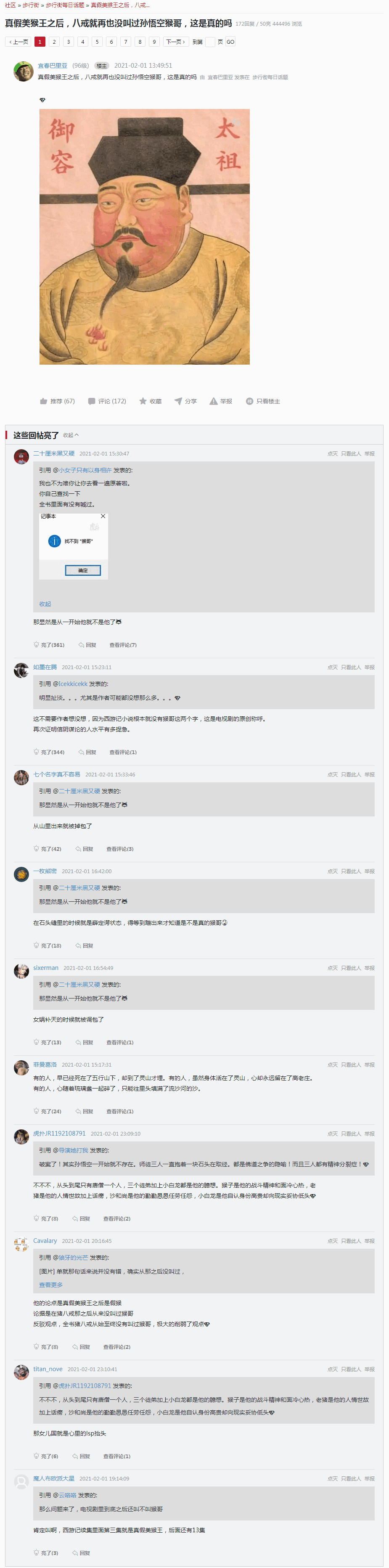Click the 推荐 (67) thumbs-up icon
This screenshot has height=1568, width=389.
click(x=44, y=401)
